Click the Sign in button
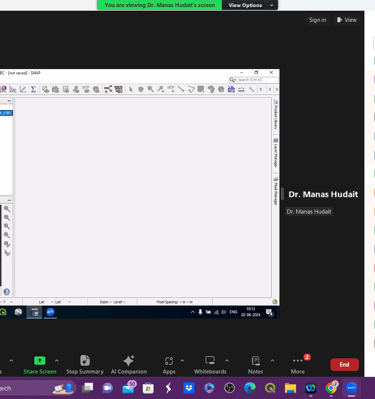Viewport: 375px width, 399px height. tap(317, 20)
